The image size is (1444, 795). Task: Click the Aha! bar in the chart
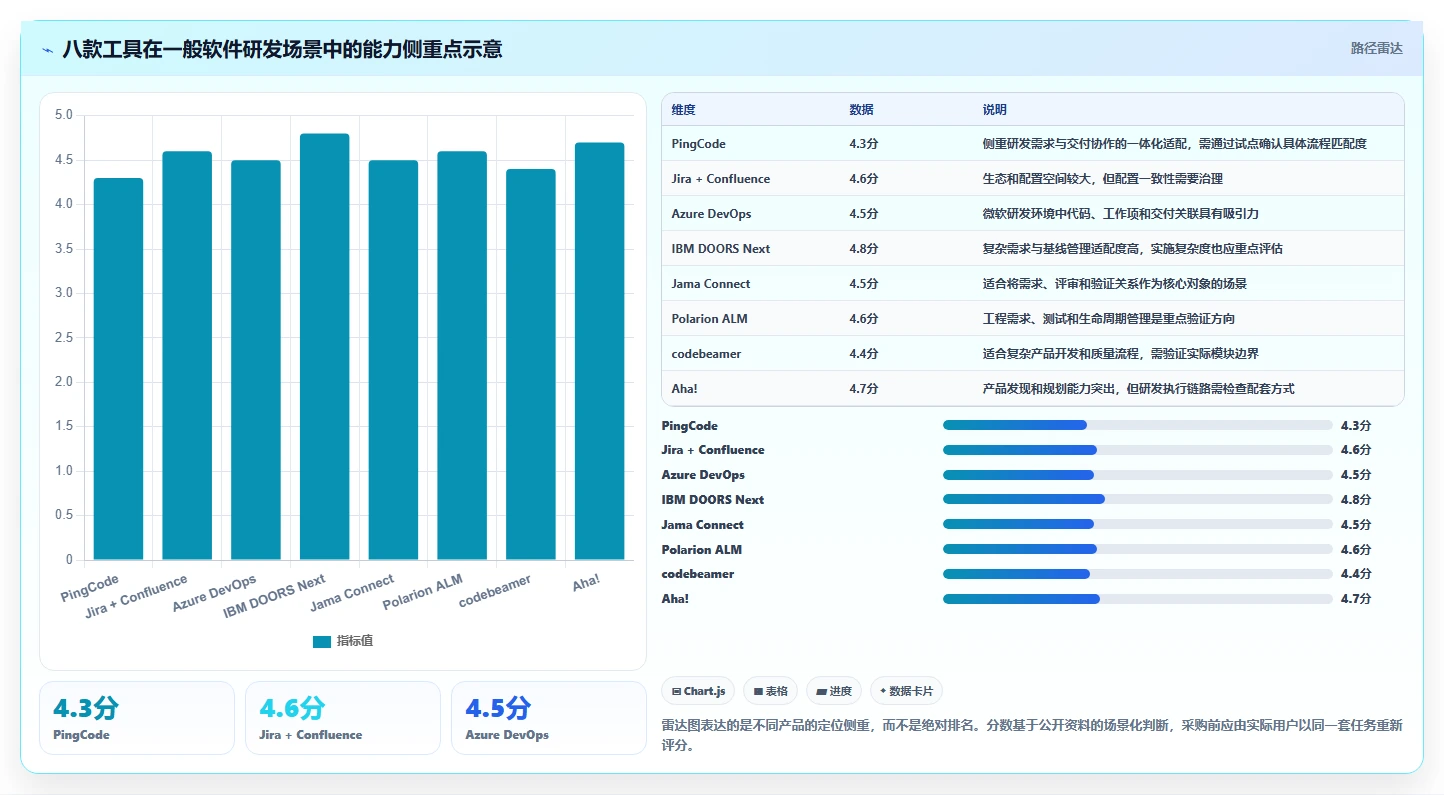599,351
